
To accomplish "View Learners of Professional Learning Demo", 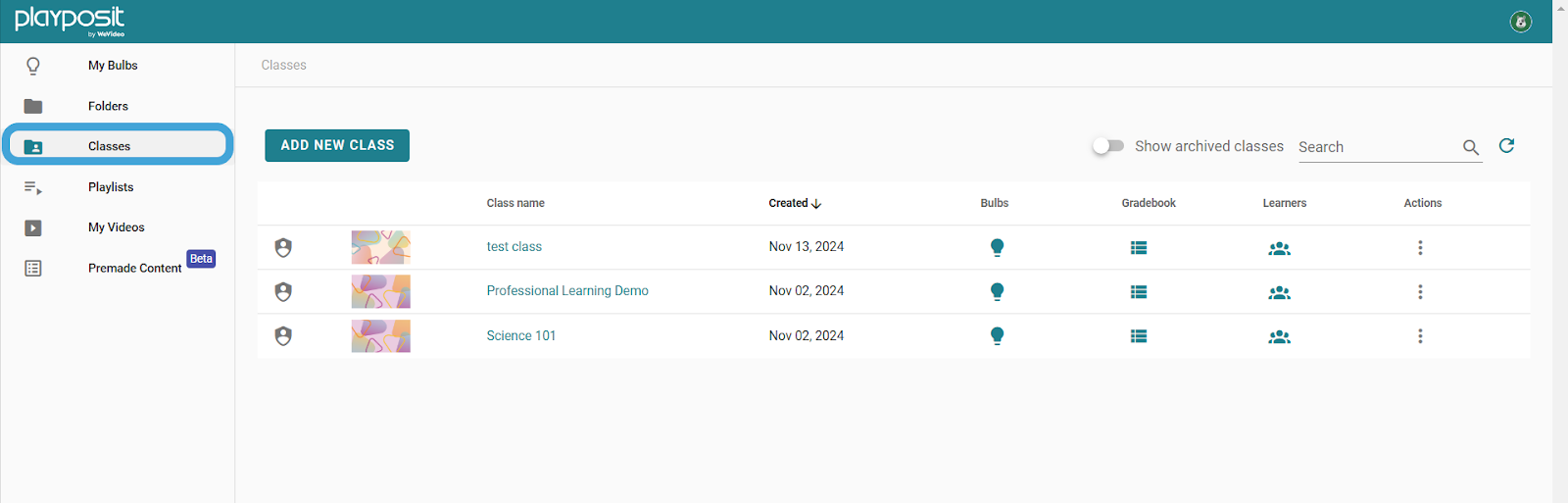I will point(1279,292).
